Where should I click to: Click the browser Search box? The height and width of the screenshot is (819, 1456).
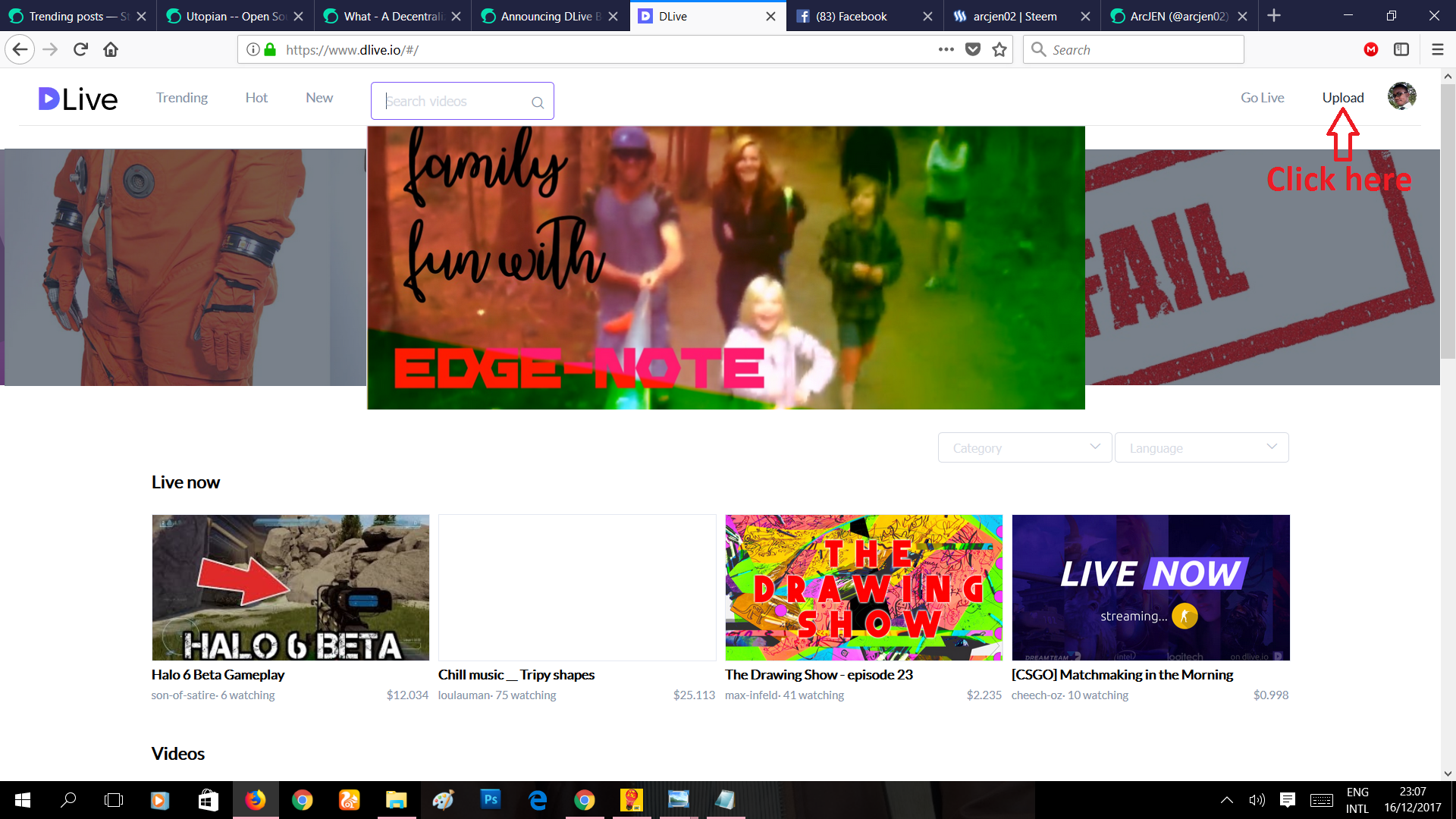pos(1133,49)
